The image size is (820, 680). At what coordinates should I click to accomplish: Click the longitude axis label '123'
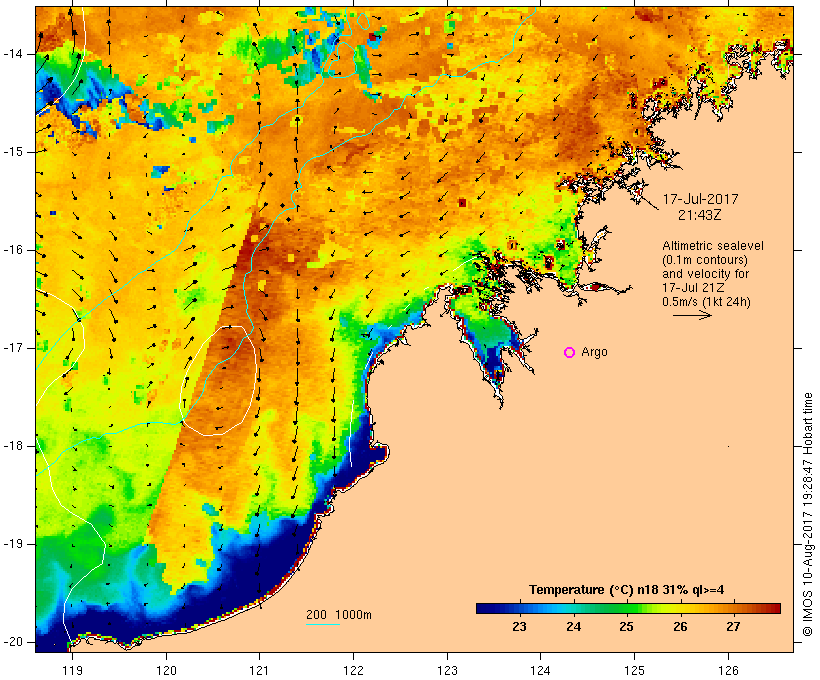pos(447,670)
